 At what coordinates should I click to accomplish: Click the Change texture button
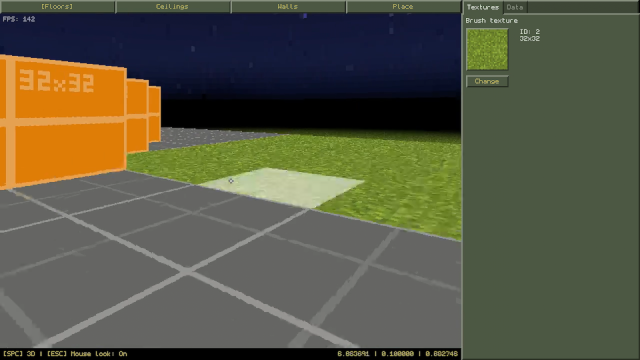pos(487,81)
